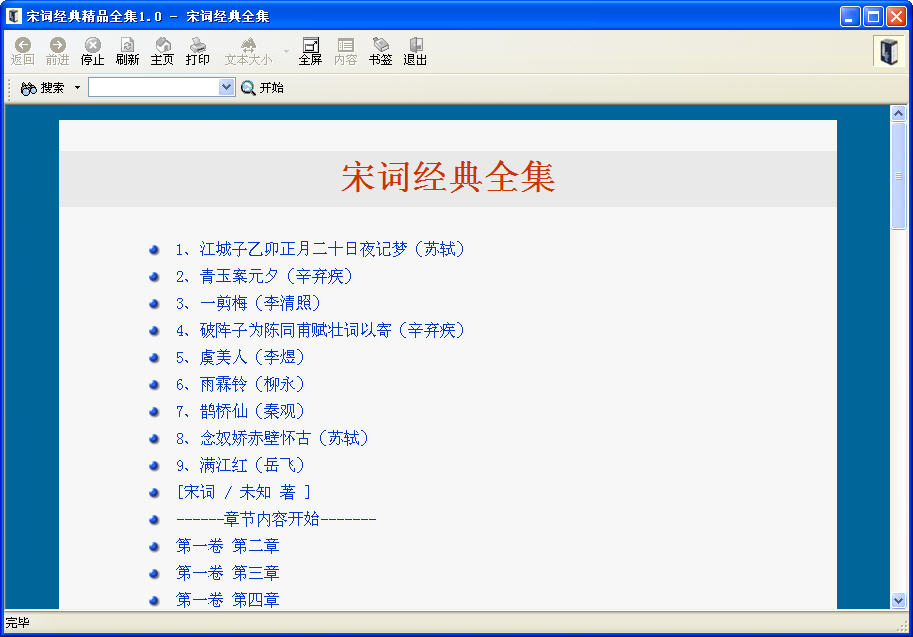Open poem 2 青玉案元夕（辛弃疾）
Viewport: 913px width, 637px height.
(x=264, y=276)
